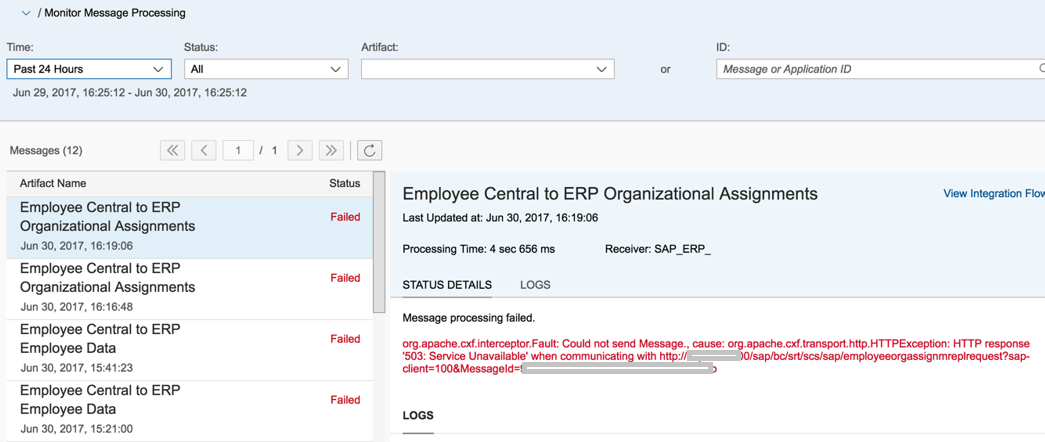1045x442 pixels.
Task: Select Employee Data message from 15:21:00
Action: pos(190,411)
